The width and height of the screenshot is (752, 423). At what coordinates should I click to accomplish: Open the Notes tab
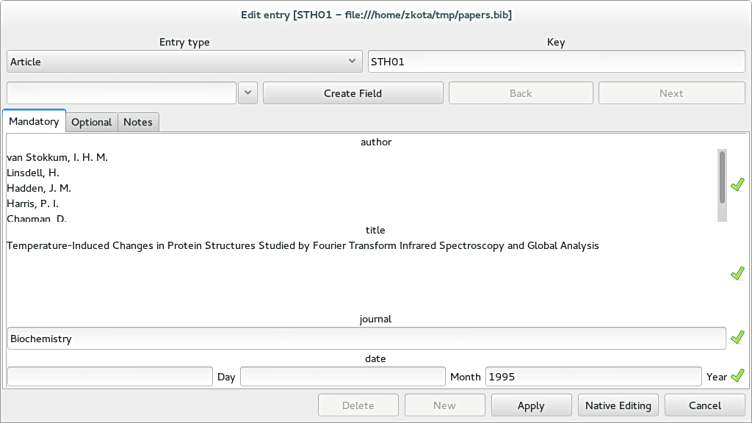click(138, 122)
